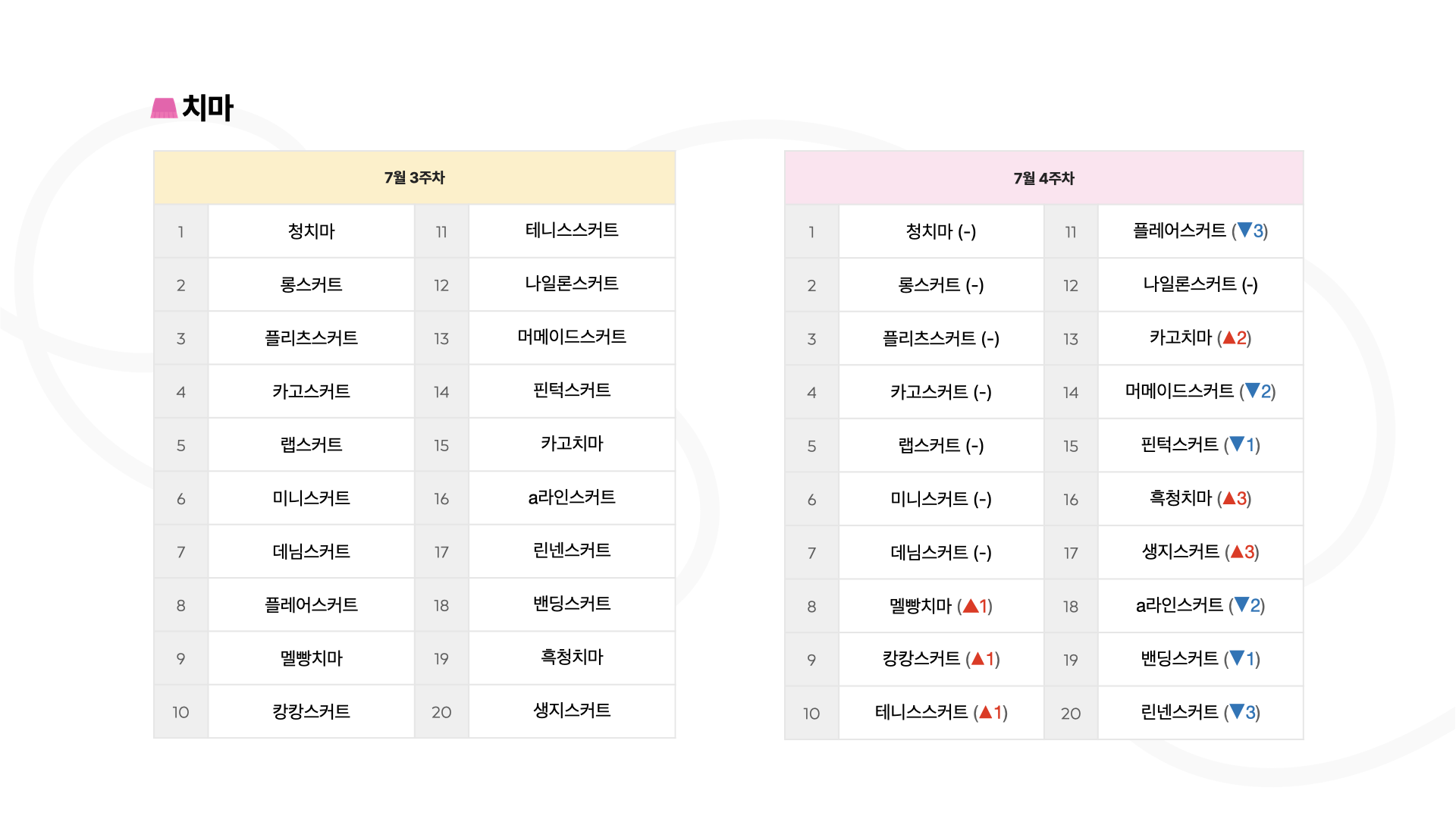Click the red up arrow beside 캉캉스커트
The width and height of the screenshot is (1456, 819).
977,659
